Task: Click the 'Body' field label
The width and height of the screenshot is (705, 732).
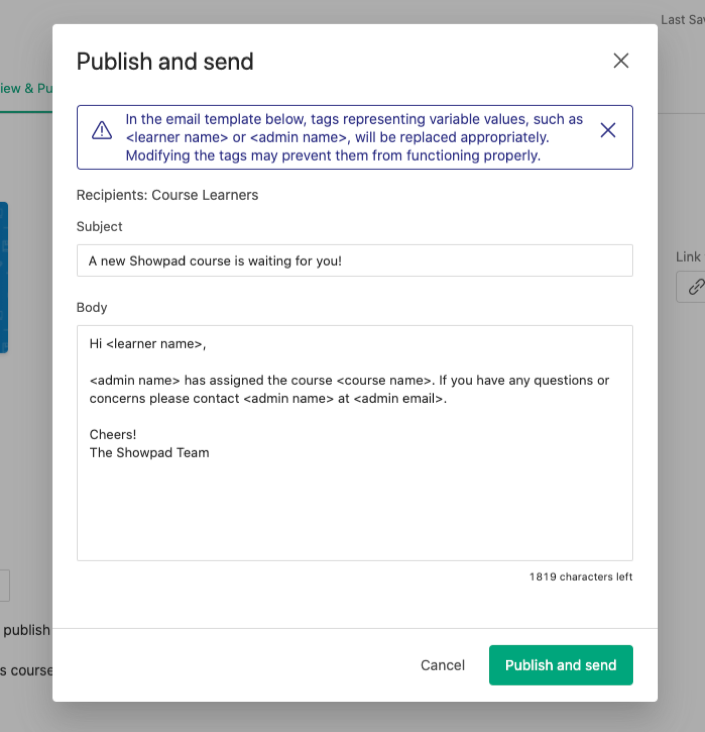Action: click(92, 308)
